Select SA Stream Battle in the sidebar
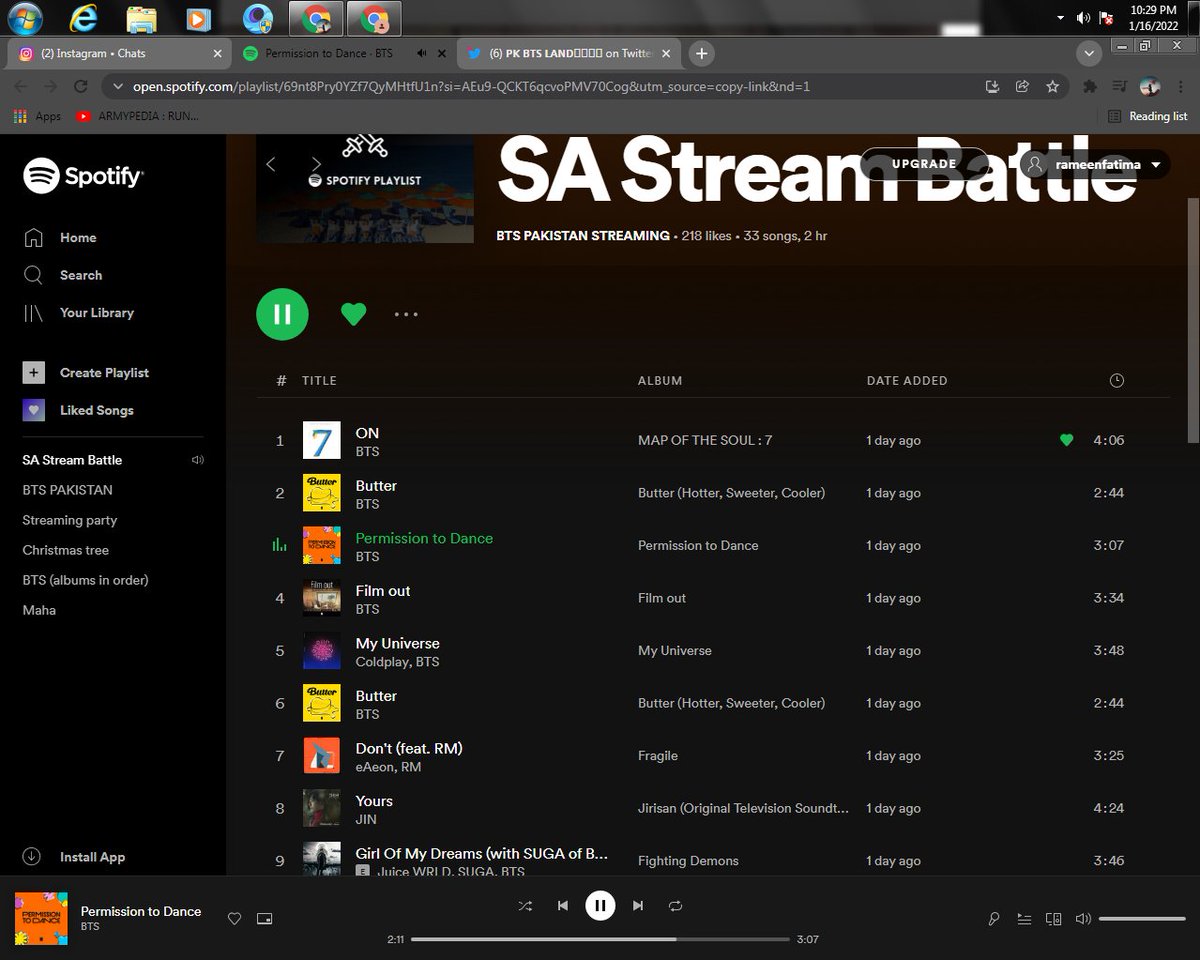1200x960 pixels. point(72,460)
